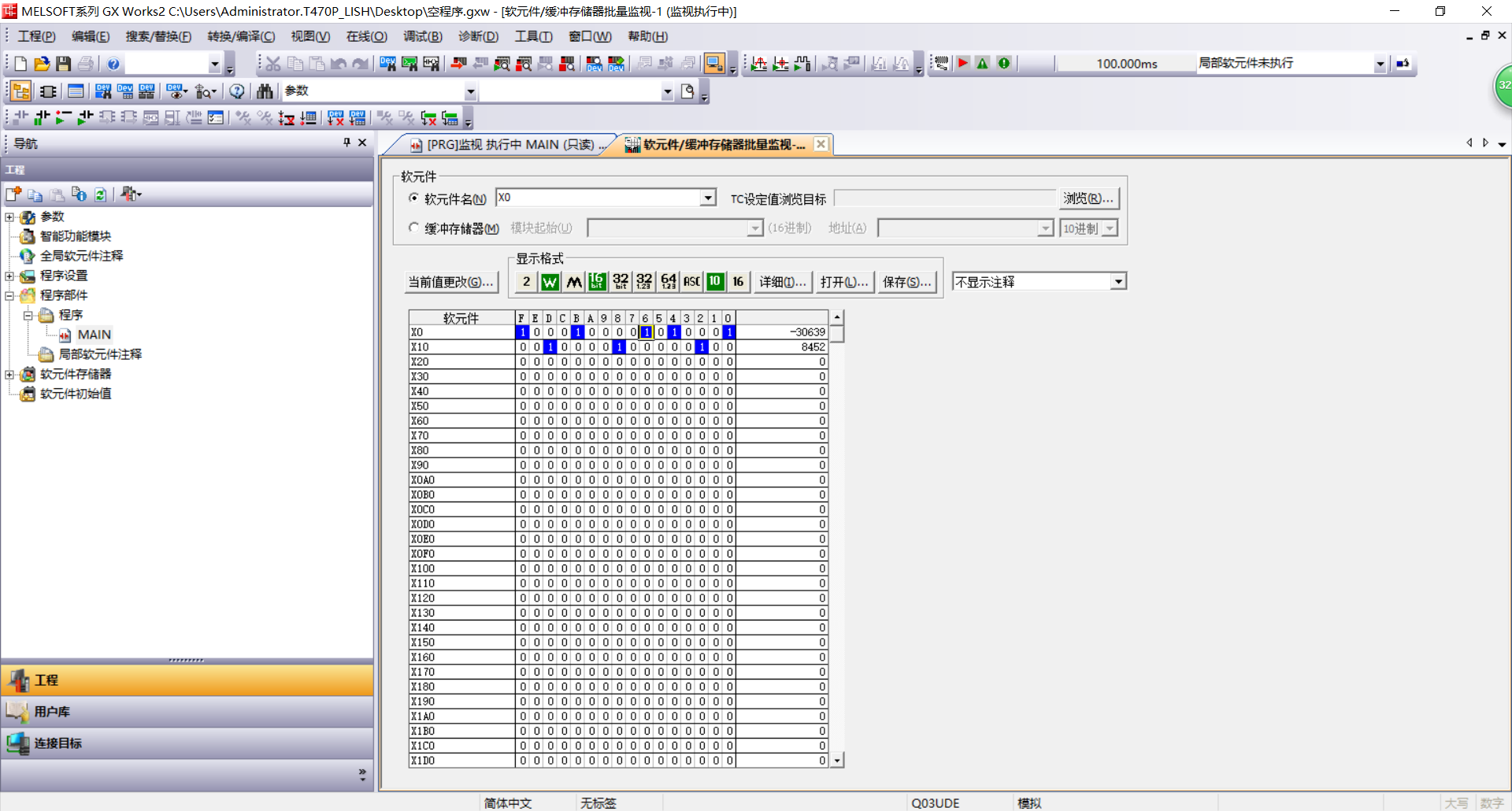Screen dimensions: 1512x811
Task: Expand the 软元件存储器 tree node
Action: tap(9, 374)
